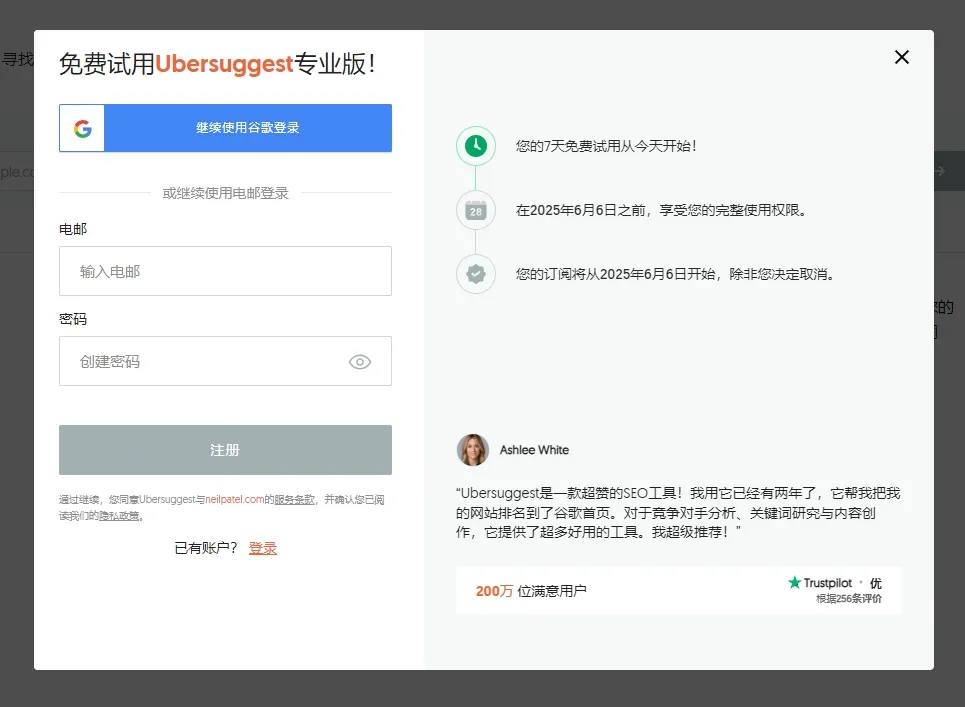
Task: Click the 注册 register button
Action: coord(225,450)
